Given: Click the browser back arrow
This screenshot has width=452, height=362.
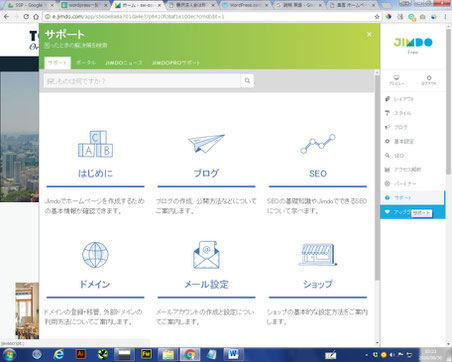Looking at the screenshot, I should [6, 16].
